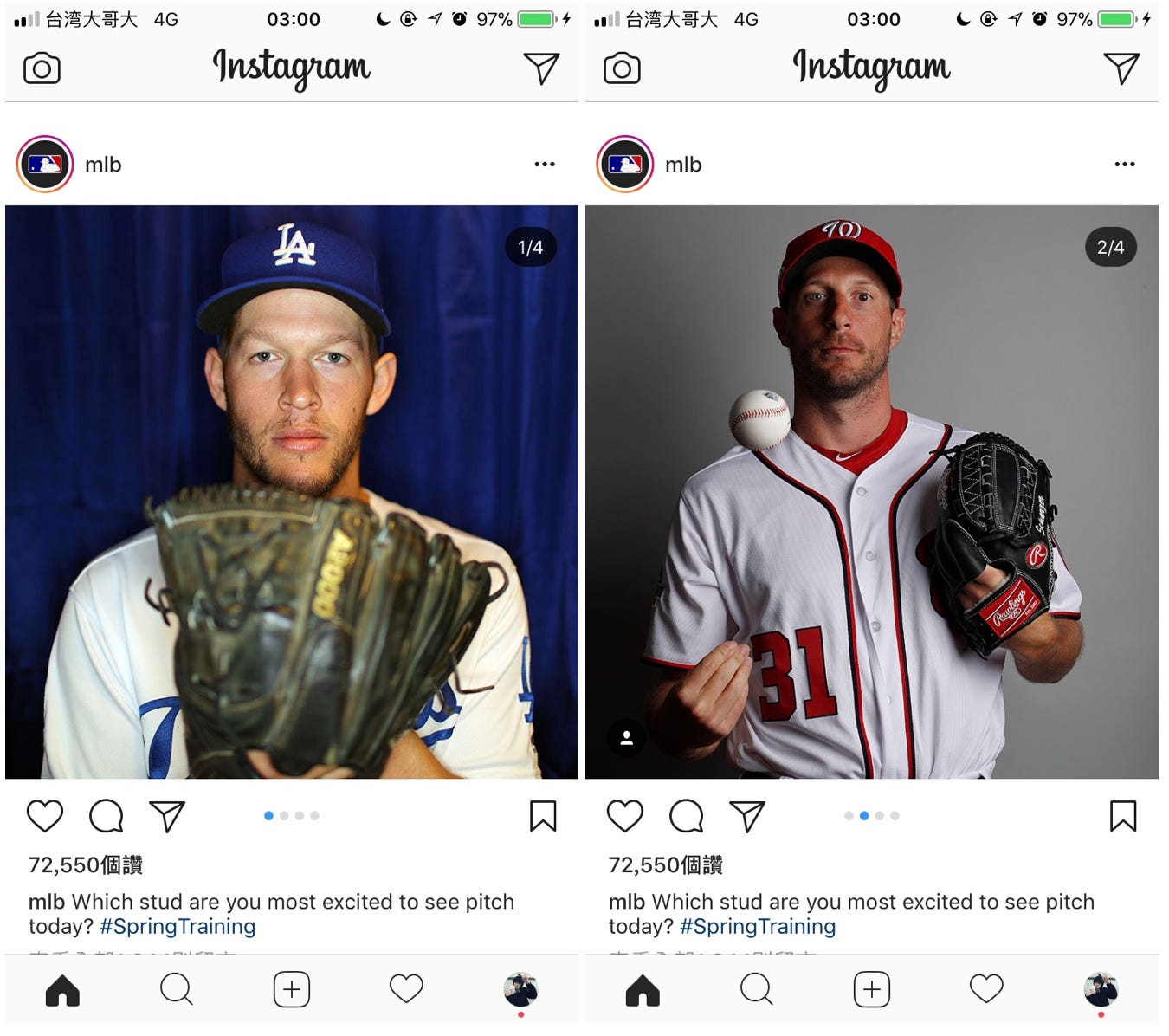Show tagged people on the Nationals photo

coord(627,738)
